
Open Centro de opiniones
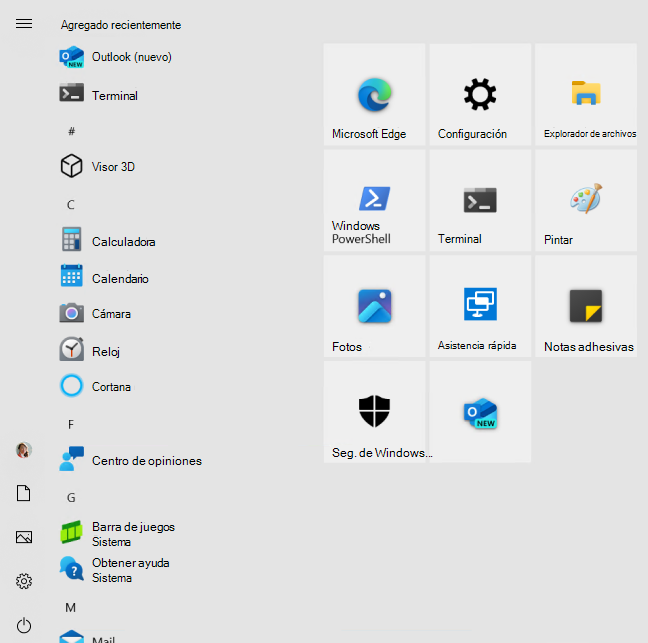132,460
